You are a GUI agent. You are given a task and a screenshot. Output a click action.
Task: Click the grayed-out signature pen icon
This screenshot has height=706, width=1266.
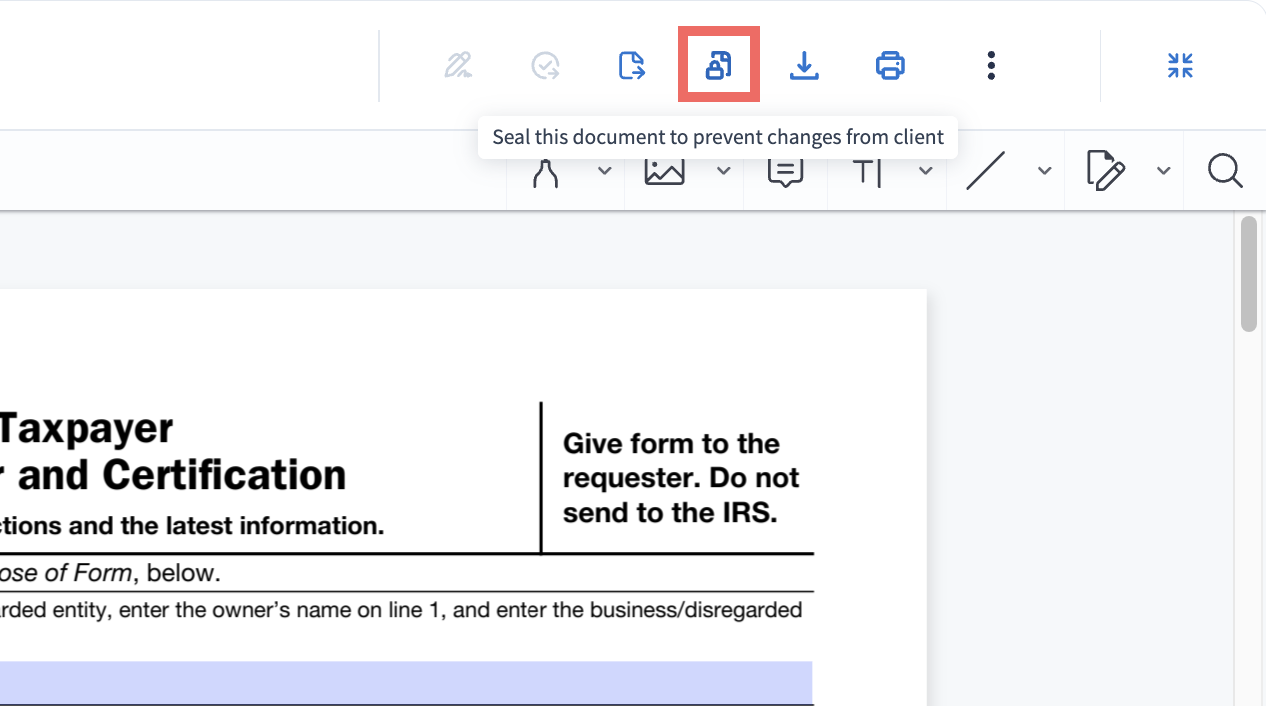458,66
